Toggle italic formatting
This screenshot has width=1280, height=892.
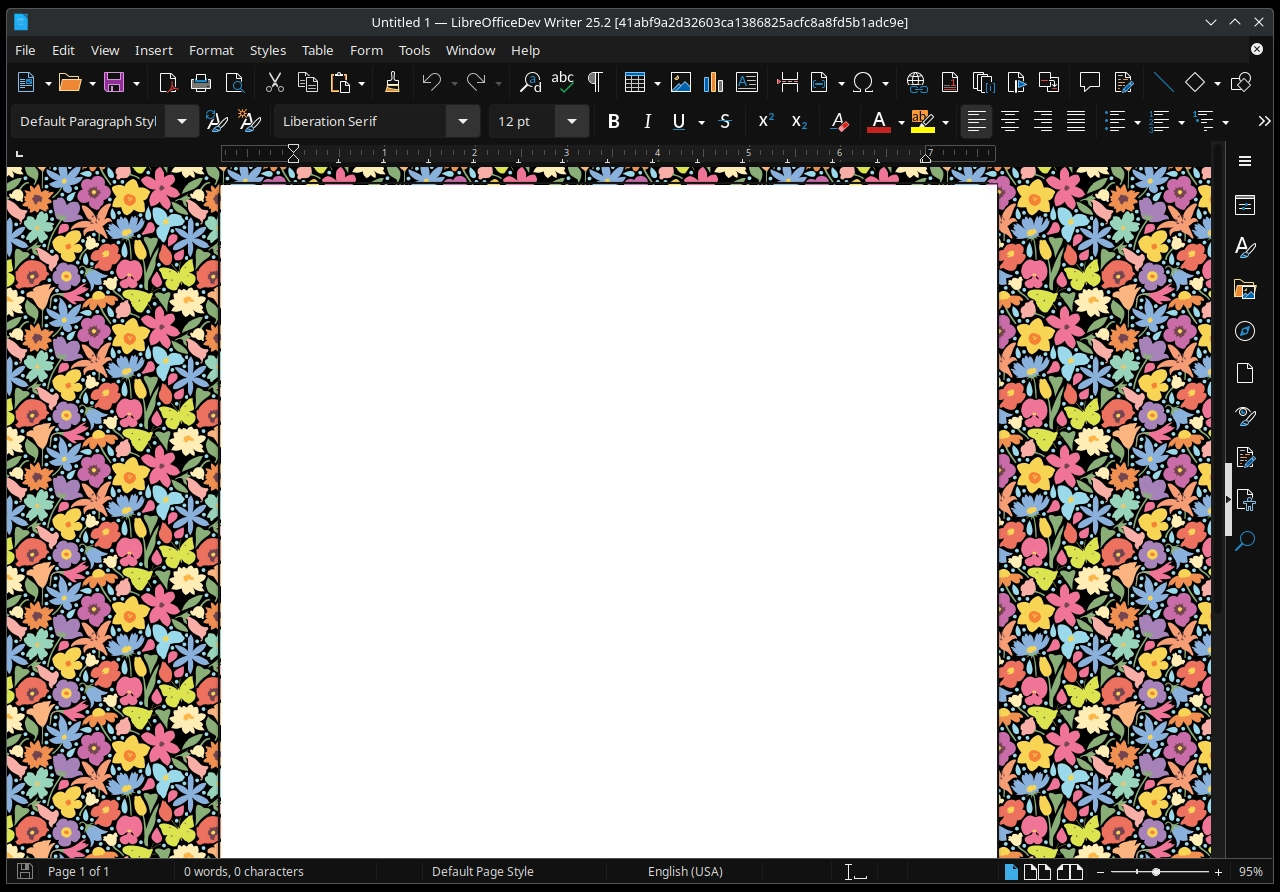tap(647, 121)
